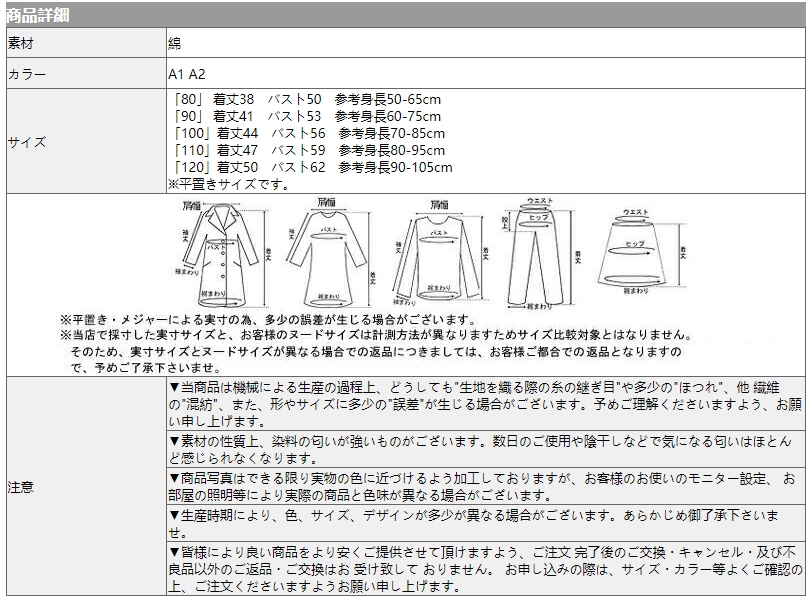Viewport: 811px width, 601px height.
Task: Select the 注意 label cell
Action: (x=84, y=488)
